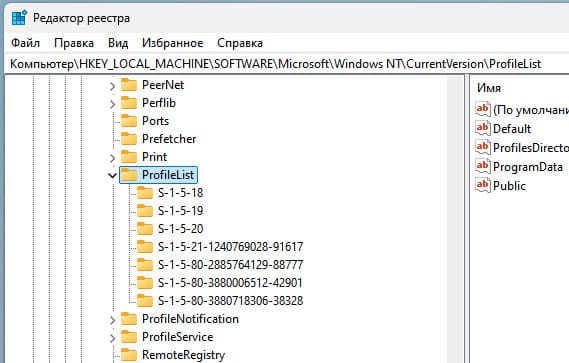
Task: Expand the Print key
Action: 112,158
